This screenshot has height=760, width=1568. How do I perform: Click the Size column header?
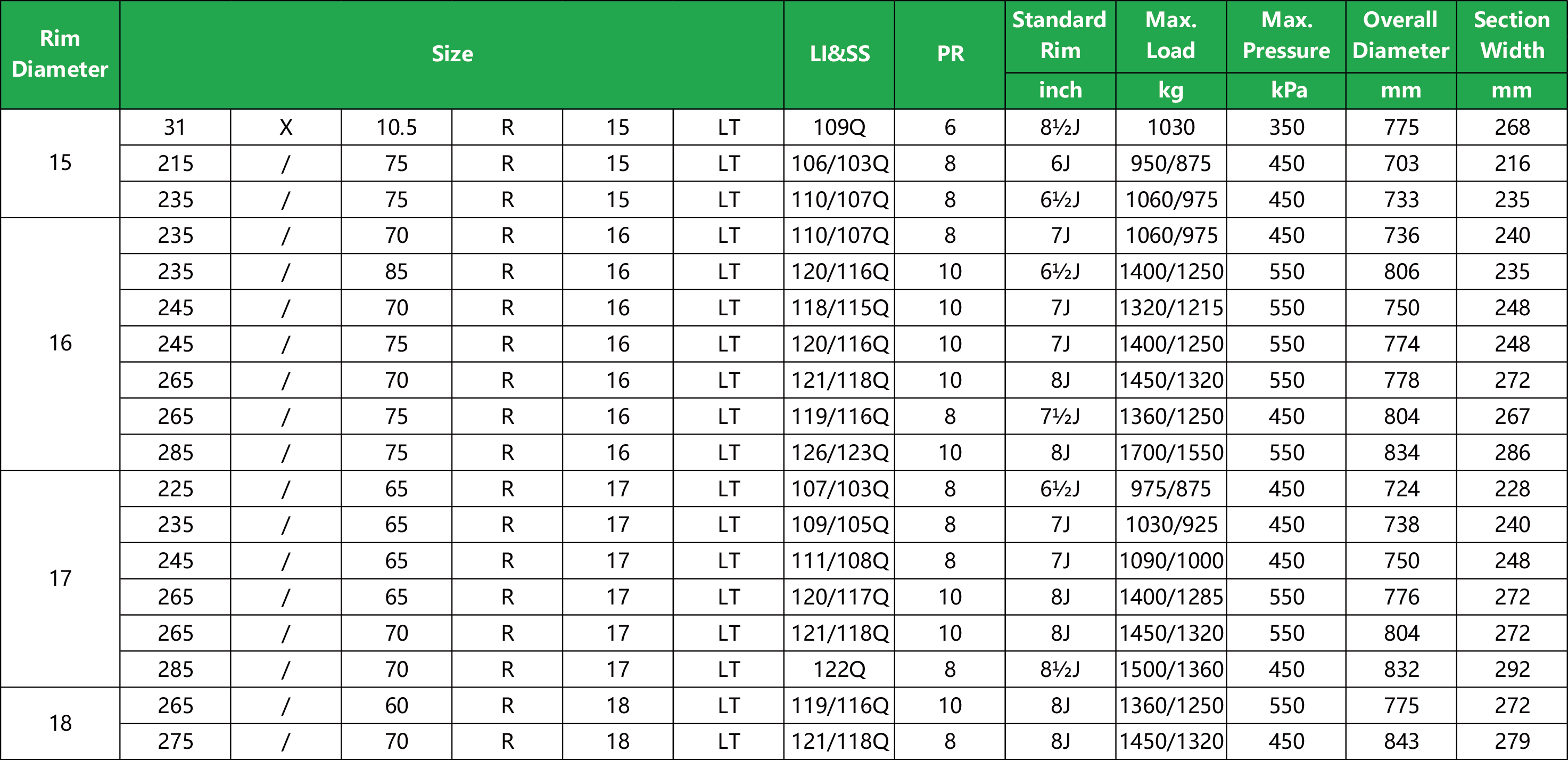click(x=452, y=54)
